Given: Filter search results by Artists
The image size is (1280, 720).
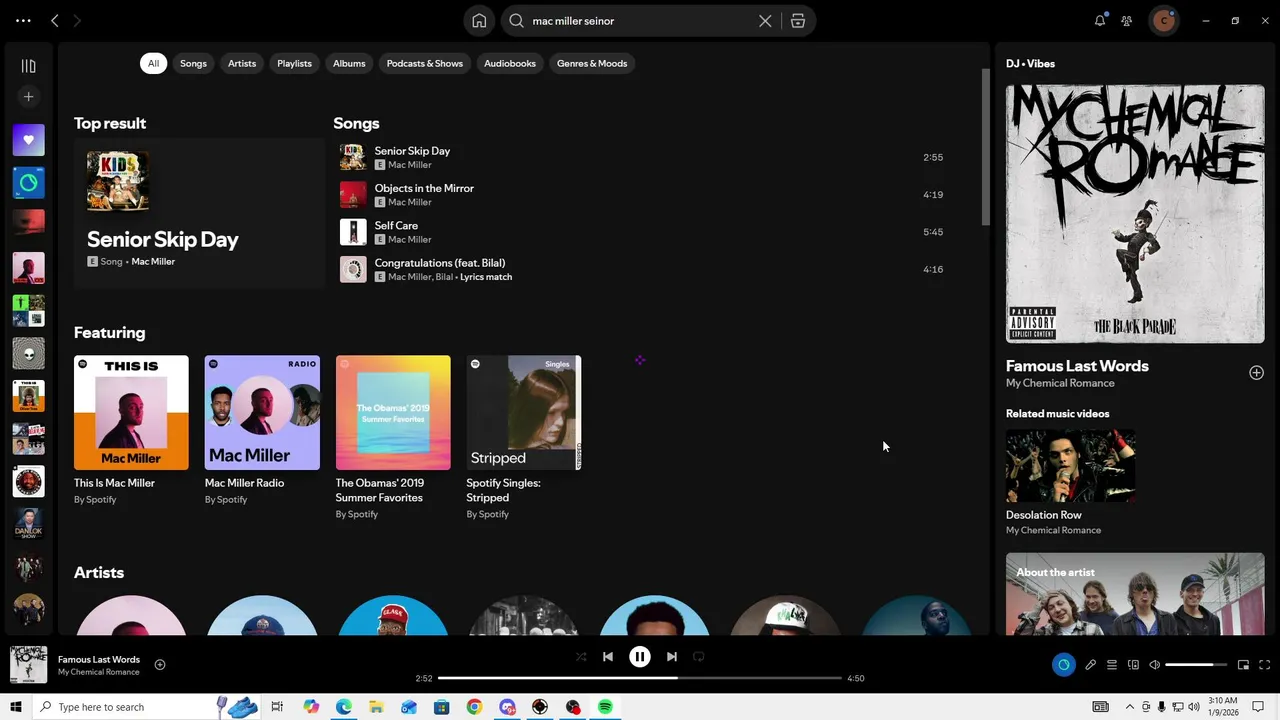Looking at the screenshot, I should (242, 63).
